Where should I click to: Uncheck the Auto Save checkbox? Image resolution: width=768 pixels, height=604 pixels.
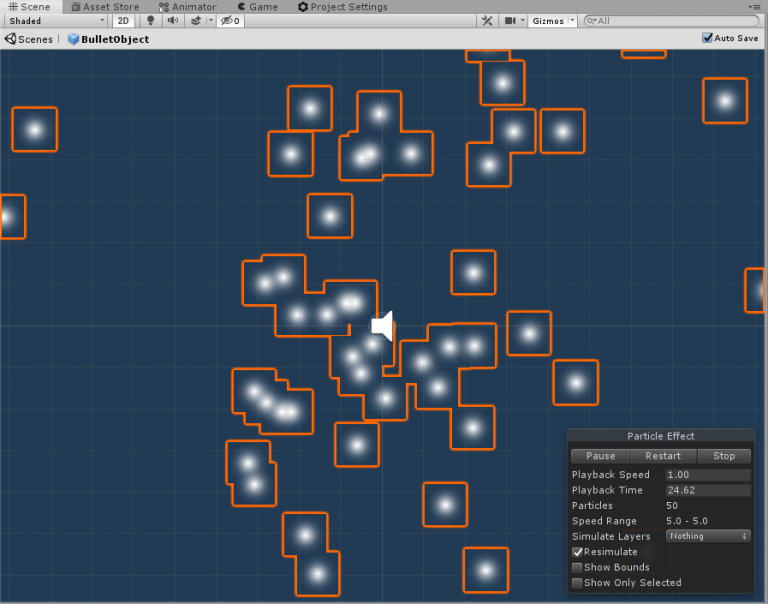[707, 38]
